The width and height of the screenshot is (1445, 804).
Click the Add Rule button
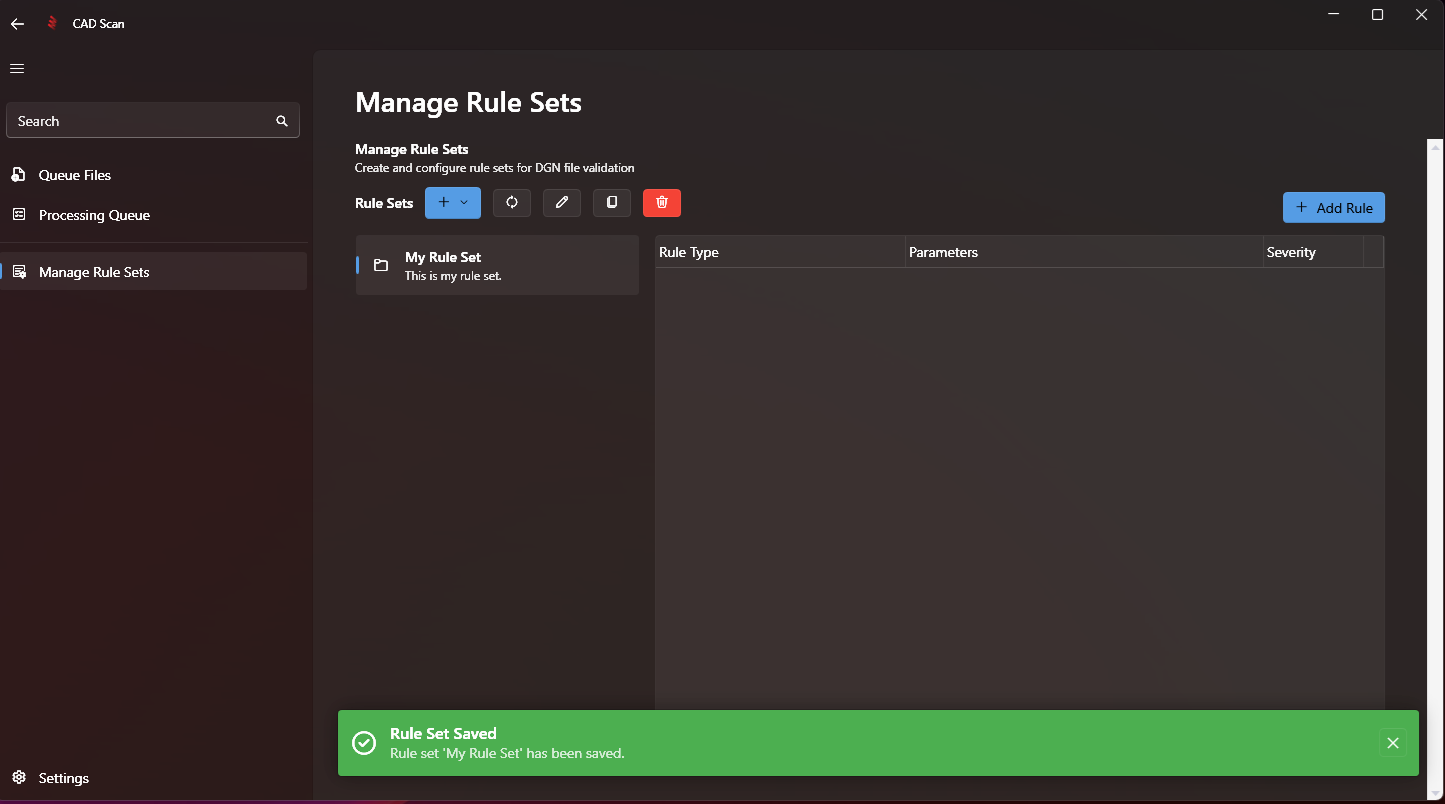click(1333, 208)
